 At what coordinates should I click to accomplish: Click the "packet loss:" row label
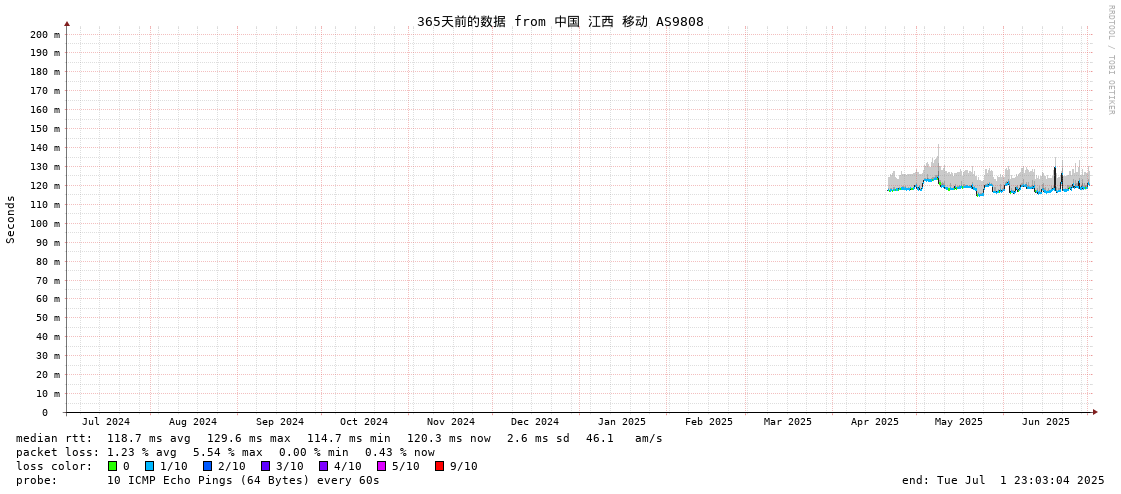58,453
